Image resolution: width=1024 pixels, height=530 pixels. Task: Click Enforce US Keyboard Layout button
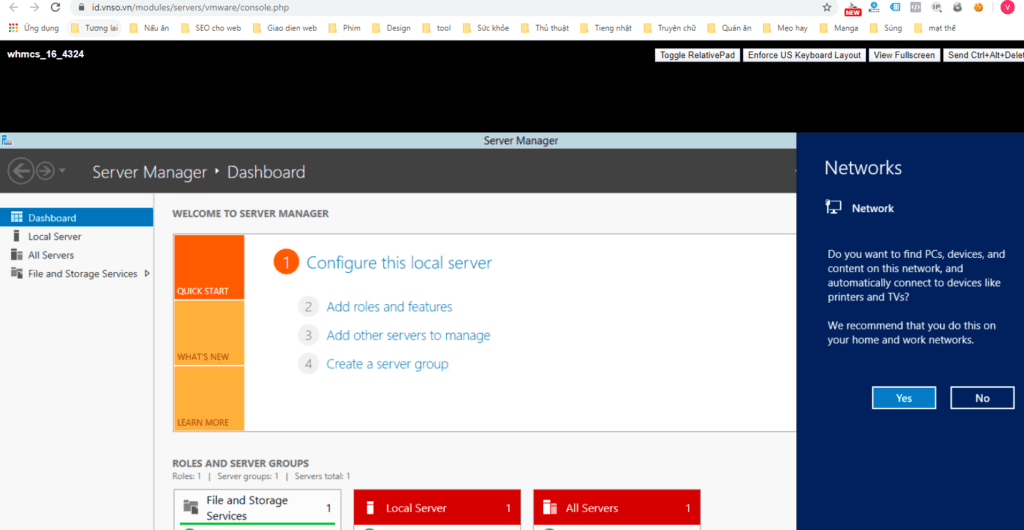[805, 55]
